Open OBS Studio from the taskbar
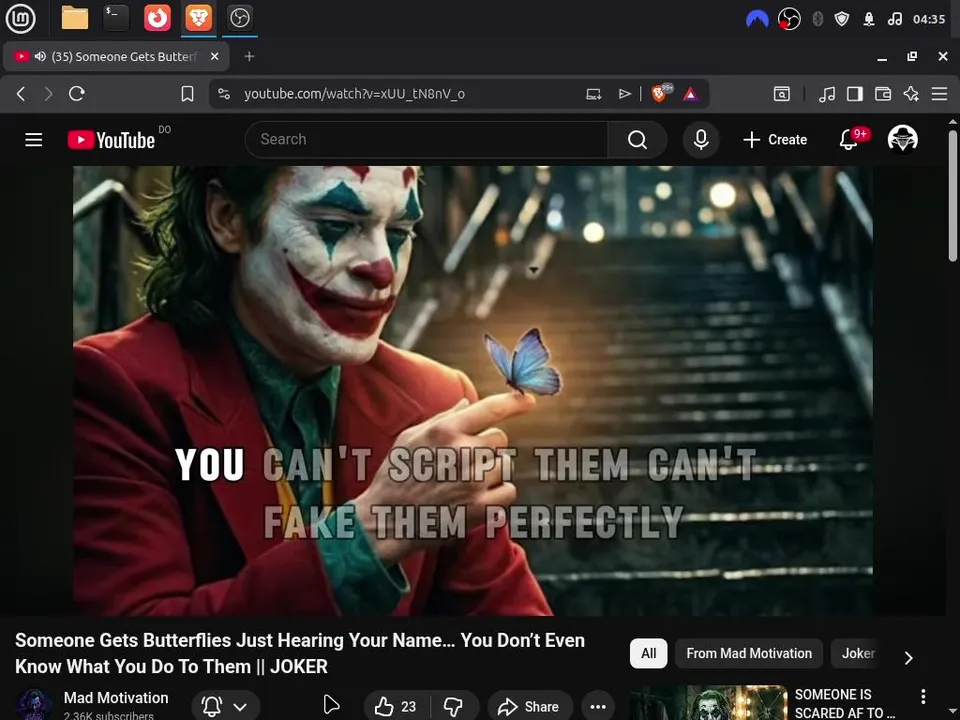This screenshot has width=960, height=720. pos(239,18)
